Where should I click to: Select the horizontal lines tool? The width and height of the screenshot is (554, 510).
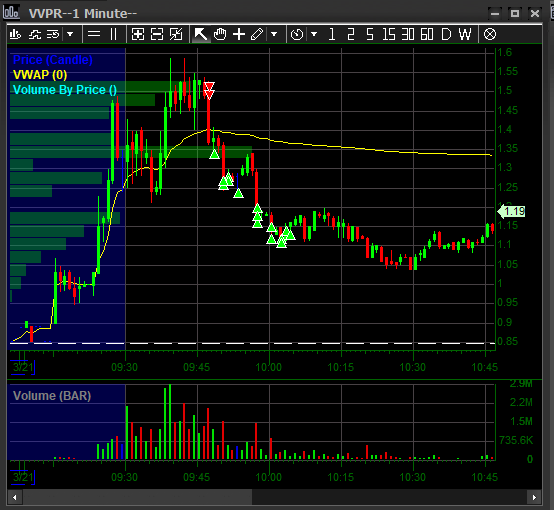(94, 34)
